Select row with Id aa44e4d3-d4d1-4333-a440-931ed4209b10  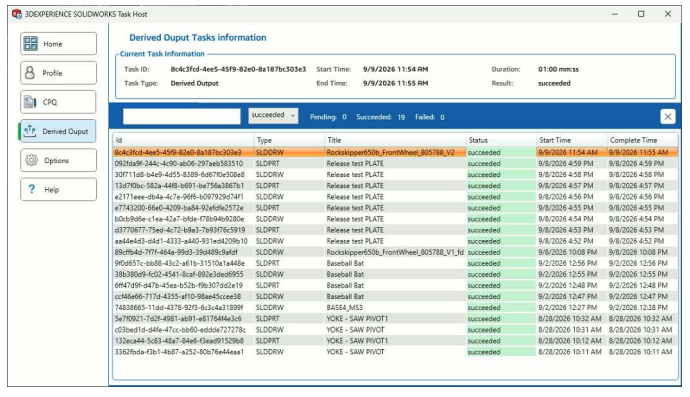click(x=395, y=241)
